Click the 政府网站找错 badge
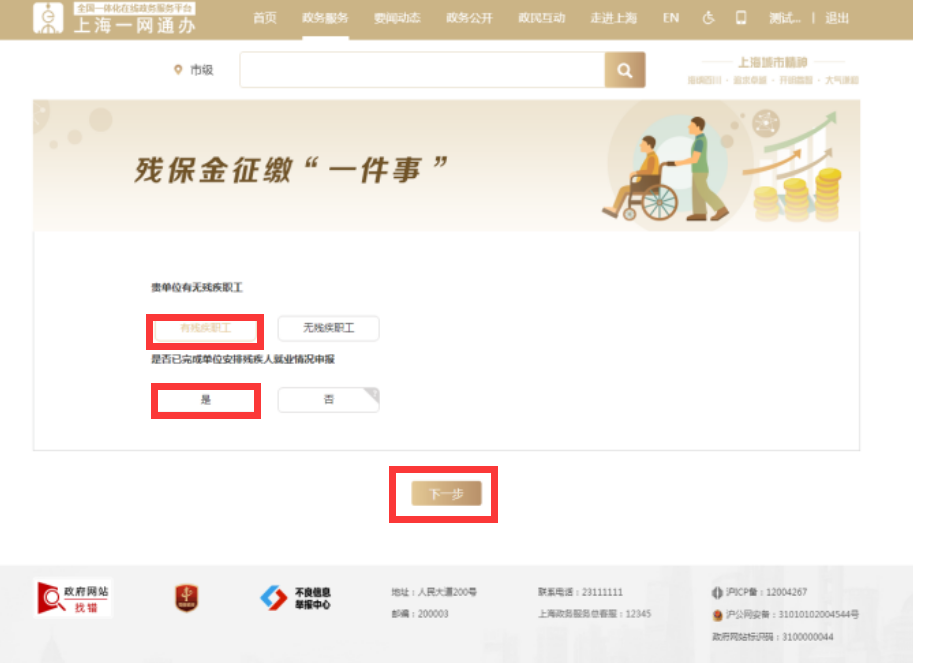The height and width of the screenshot is (663, 931). (73, 597)
